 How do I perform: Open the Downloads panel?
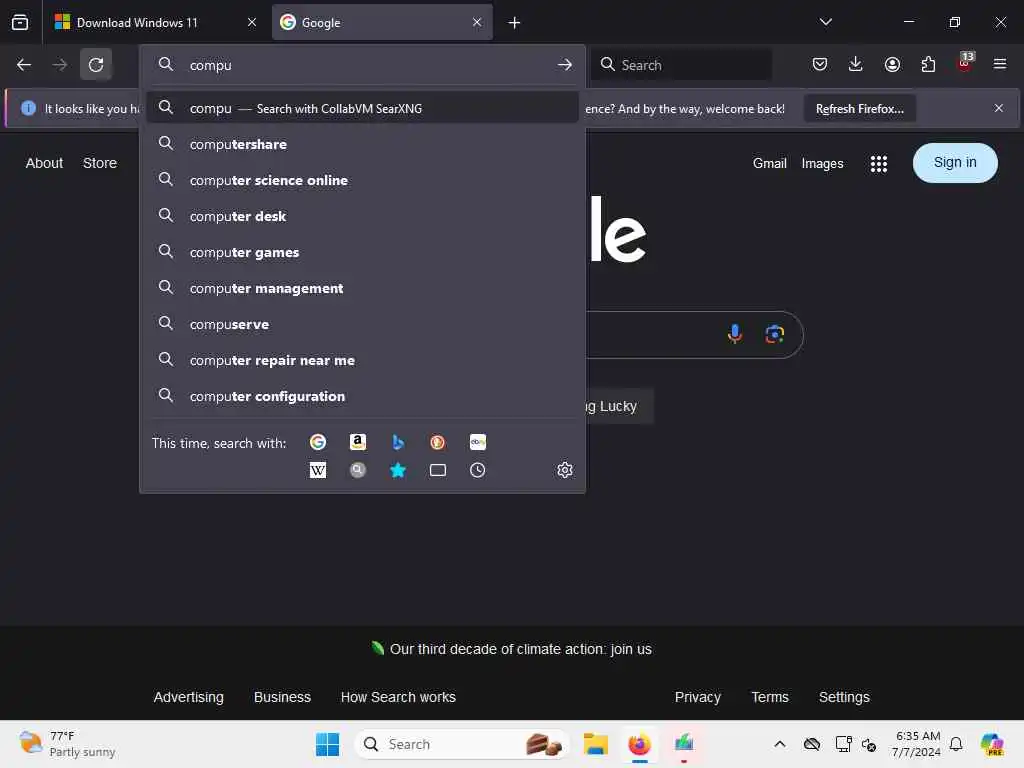856,64
